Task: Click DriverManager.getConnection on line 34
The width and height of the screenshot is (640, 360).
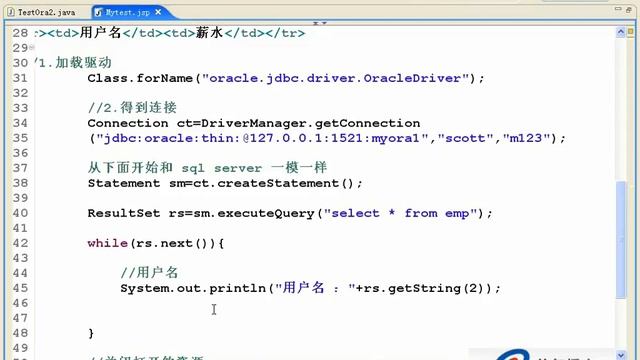Action: [x=311, y=123]
